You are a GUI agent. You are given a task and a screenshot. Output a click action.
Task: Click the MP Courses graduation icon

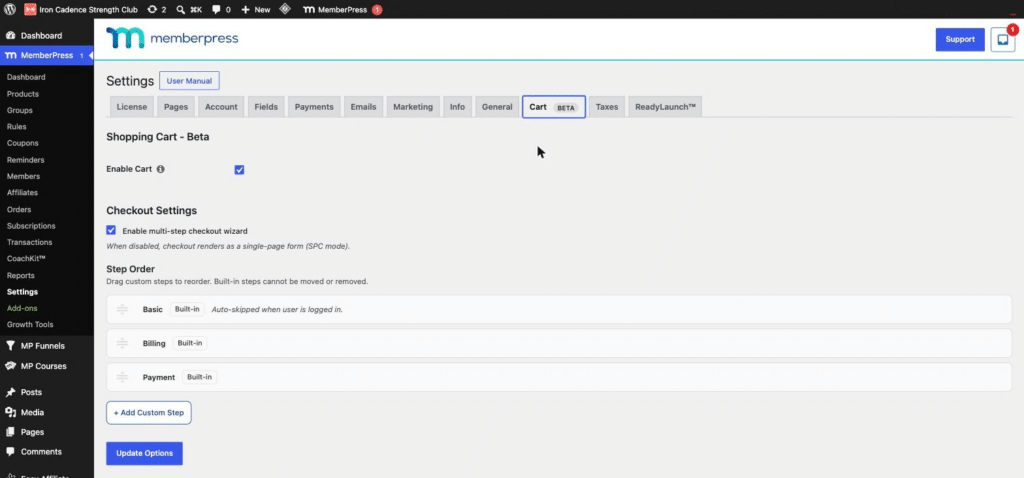click(10, 366)
